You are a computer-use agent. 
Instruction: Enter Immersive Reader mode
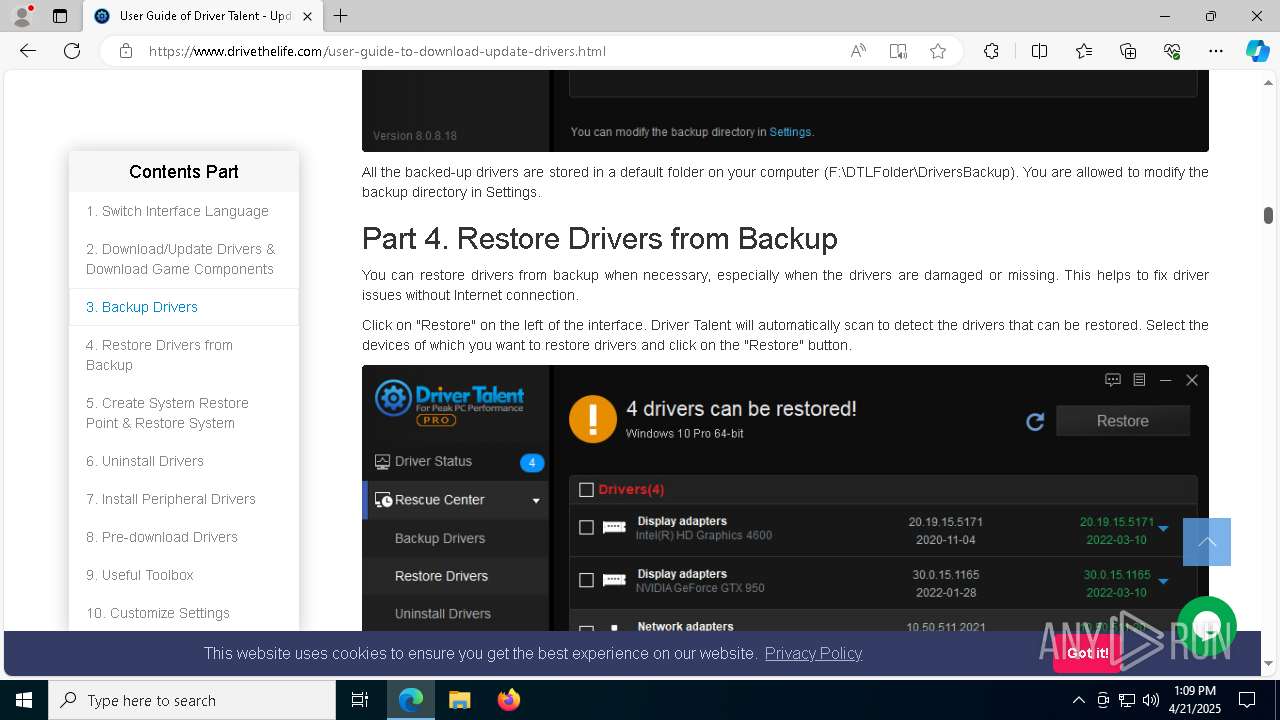pyautogui.click(x=898, y=51)
